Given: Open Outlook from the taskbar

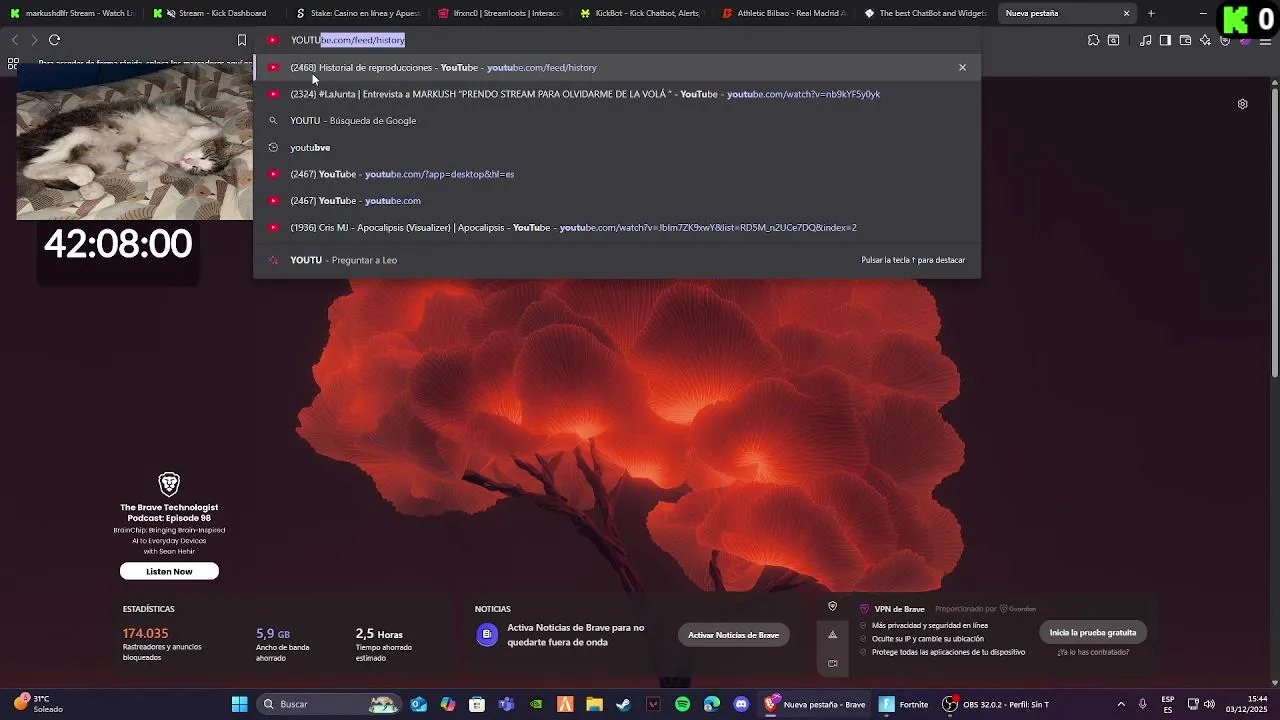Looking at the screenshot, I should [x=418, y=704].
